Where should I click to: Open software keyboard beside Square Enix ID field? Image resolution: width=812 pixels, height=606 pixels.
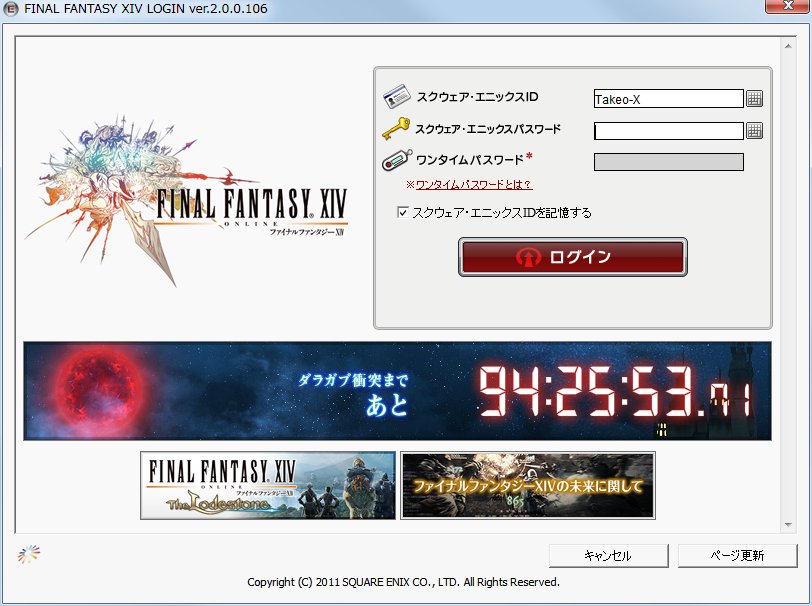[754, 98]
